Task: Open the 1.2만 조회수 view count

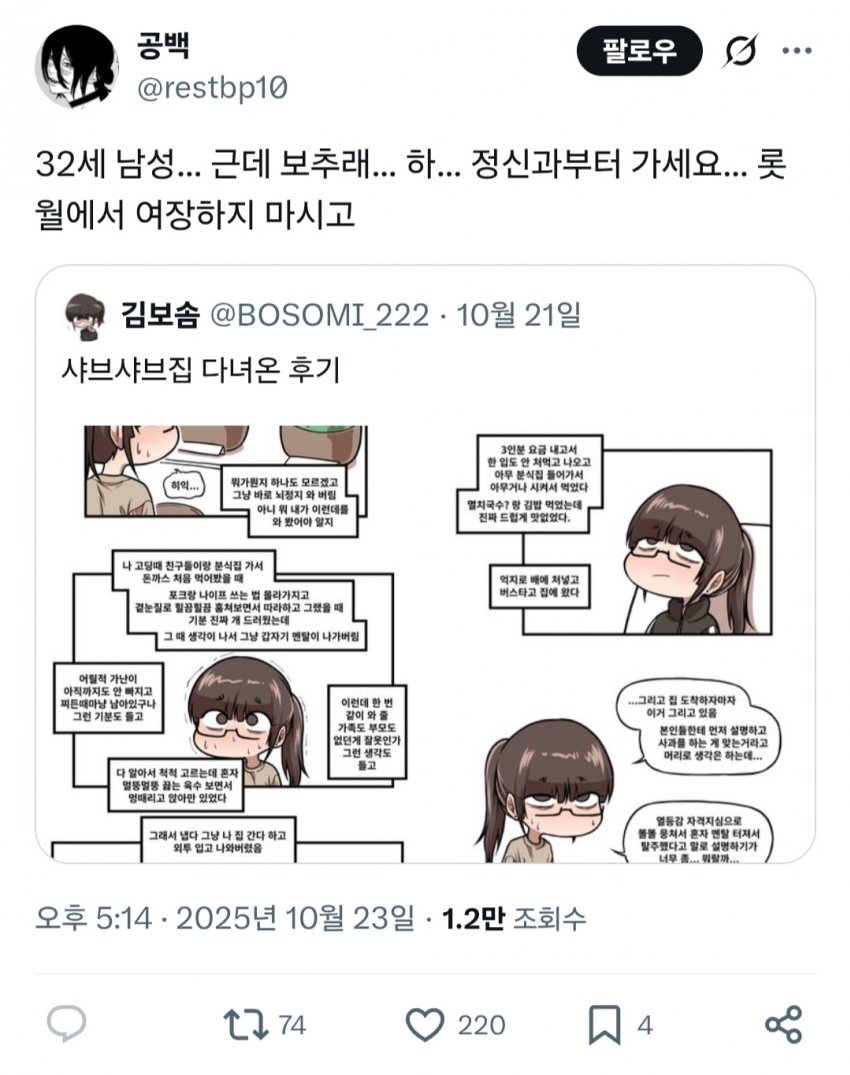Action: [514, 918]
